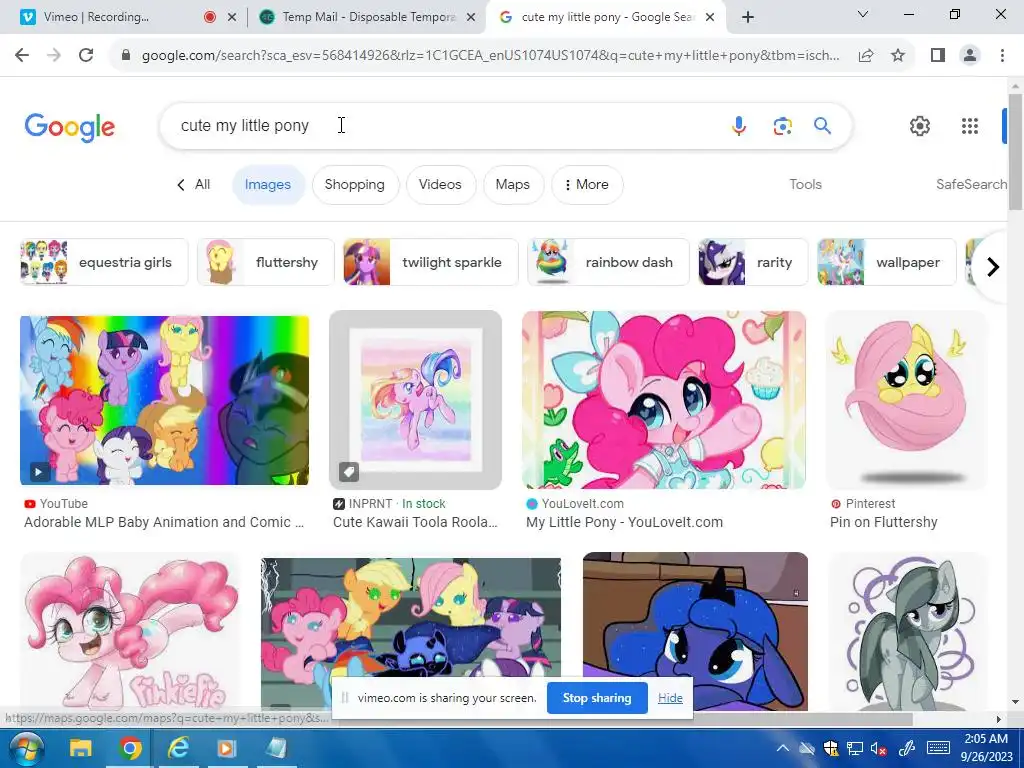Click the browser address bar URL
This screenshot has width=1024, height=768.
[490, 56]
